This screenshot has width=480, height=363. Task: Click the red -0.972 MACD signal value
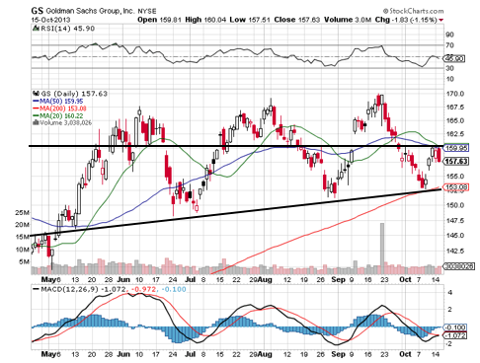pyautogui.click(x=144, y=289)
